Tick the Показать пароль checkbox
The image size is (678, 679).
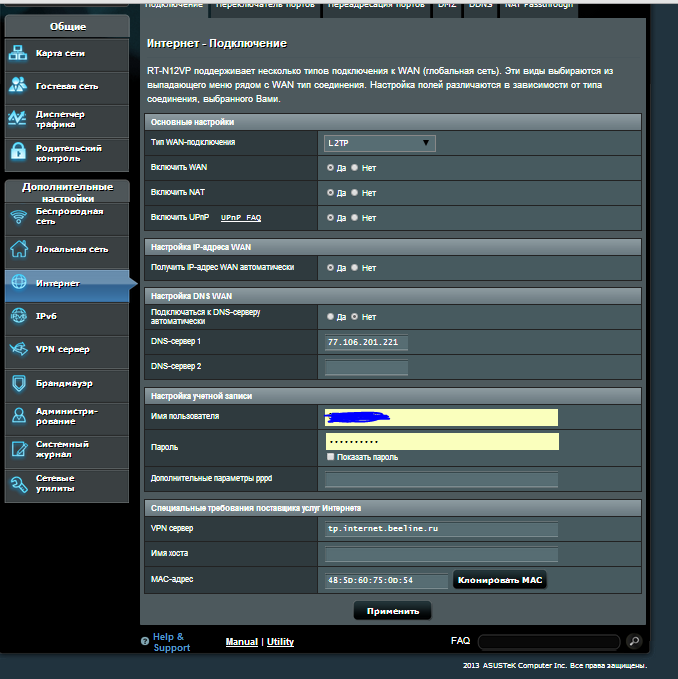pos(331,457)
